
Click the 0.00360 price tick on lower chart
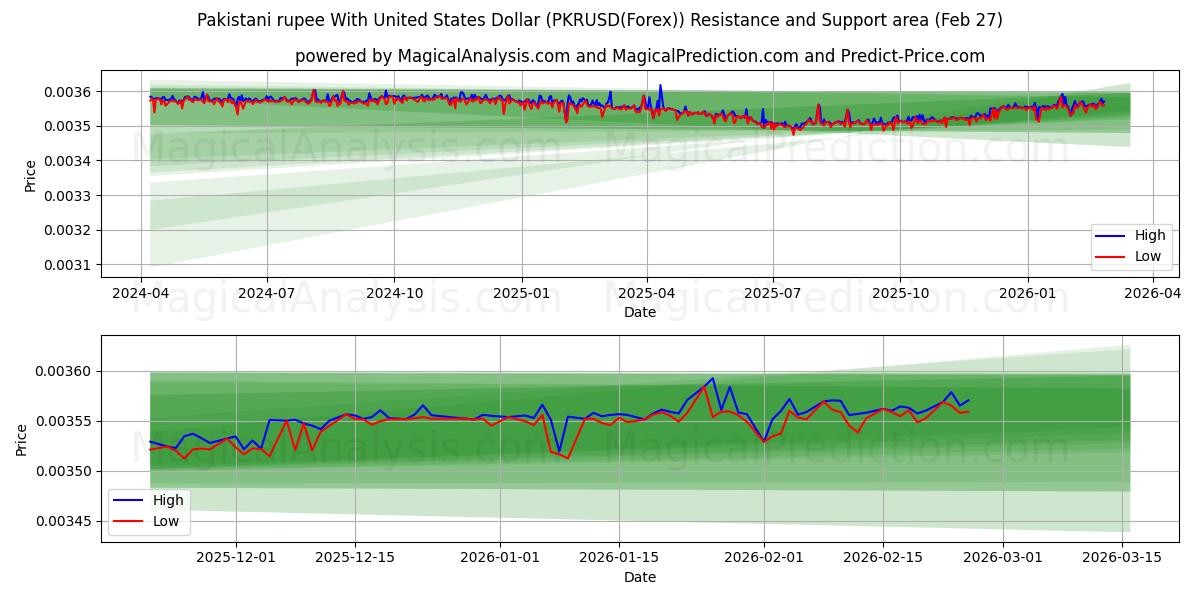click(x=64, y=371)
